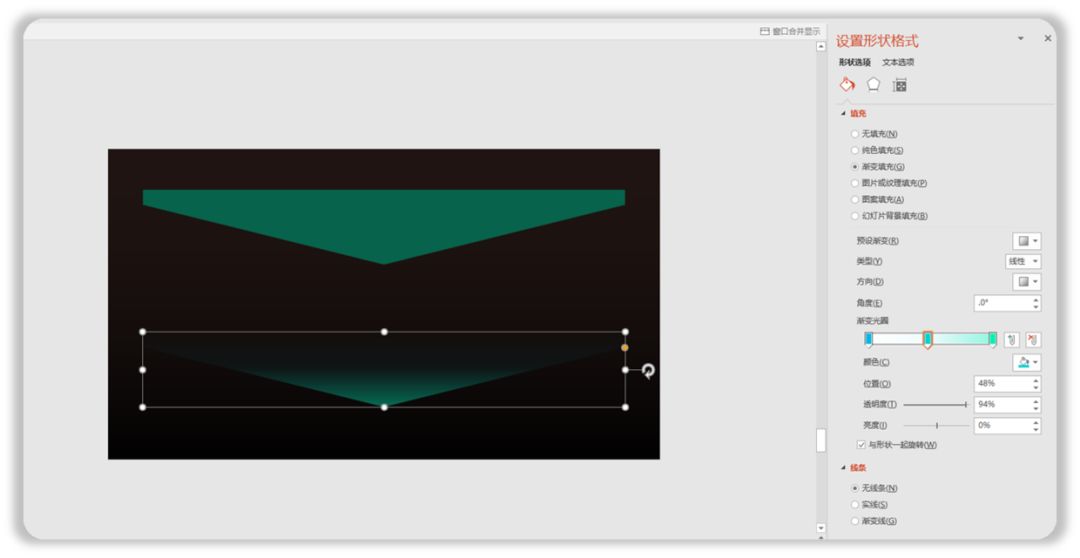Screen dimensions: 1080x558
Task: Click the 透明度 transparency slider
Action: click(x=935, y=405)
